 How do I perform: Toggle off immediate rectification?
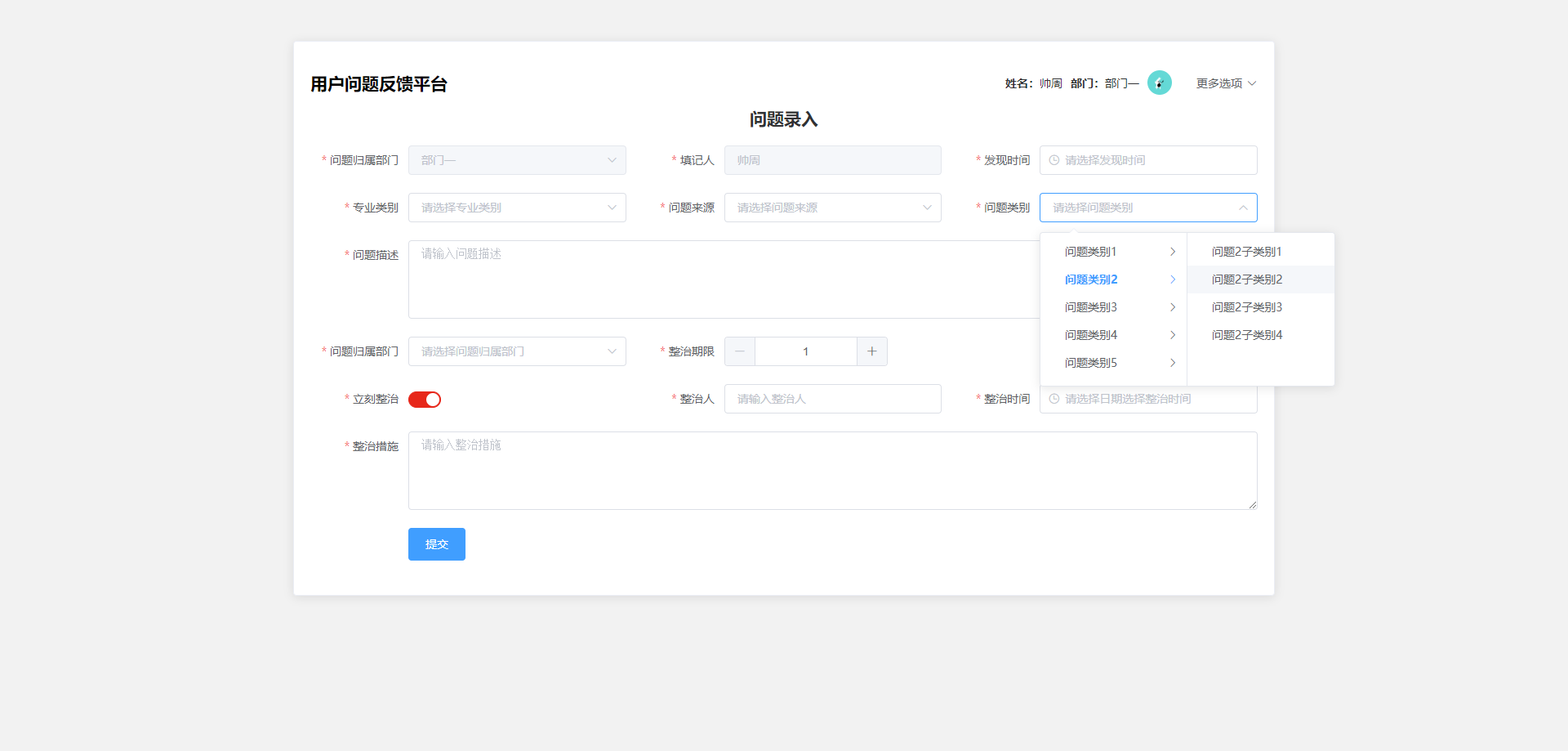click(424, 399)
